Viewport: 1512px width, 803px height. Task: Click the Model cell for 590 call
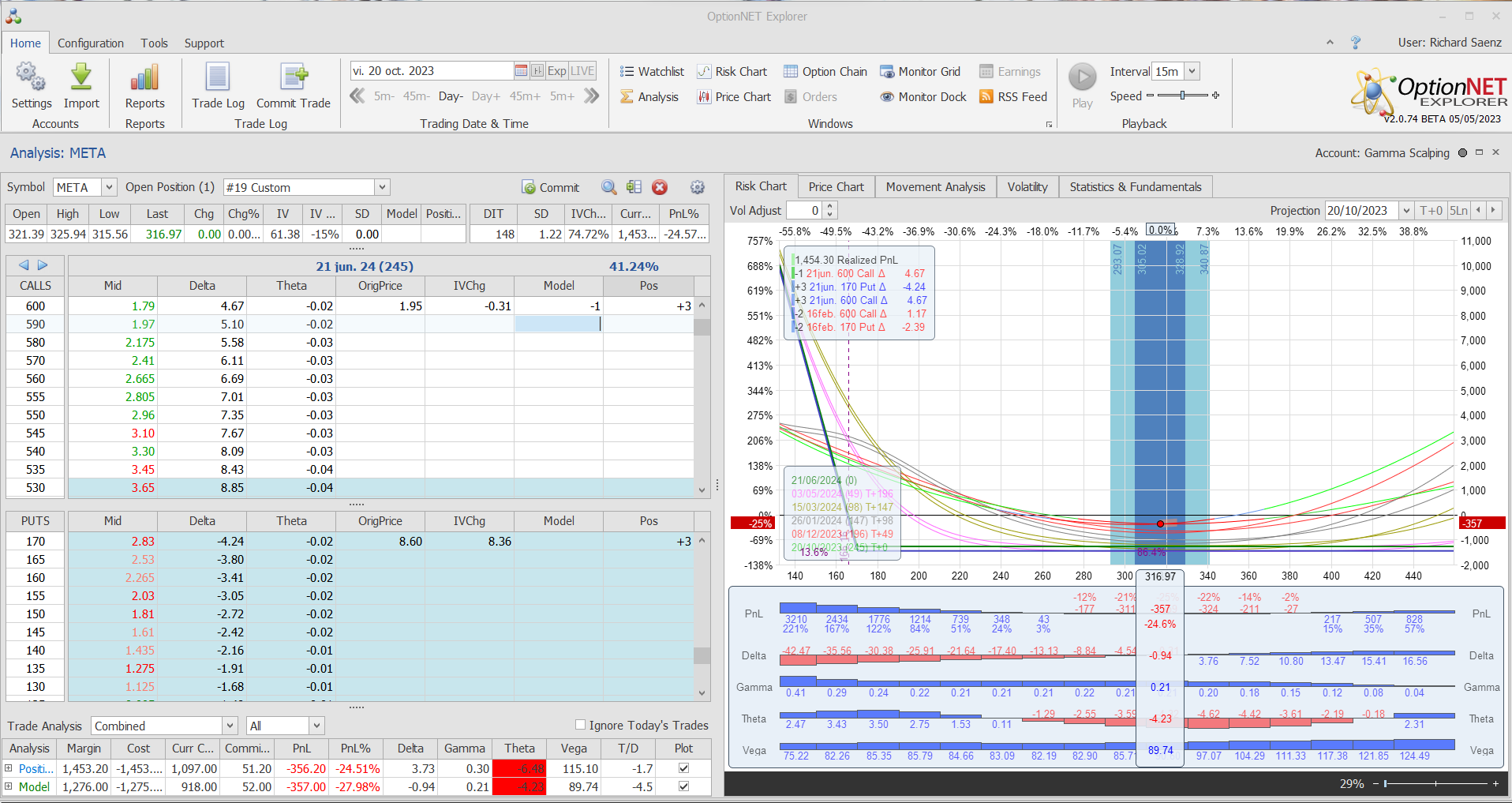click(559, 324)
